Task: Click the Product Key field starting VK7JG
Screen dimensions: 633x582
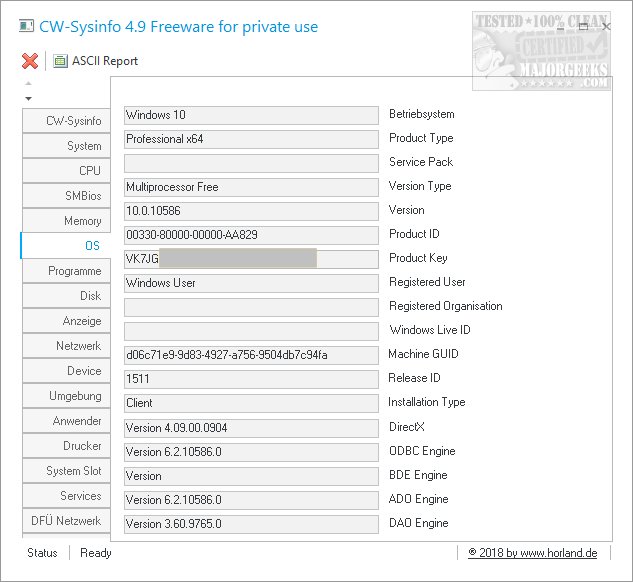Action: pos(251,259)
